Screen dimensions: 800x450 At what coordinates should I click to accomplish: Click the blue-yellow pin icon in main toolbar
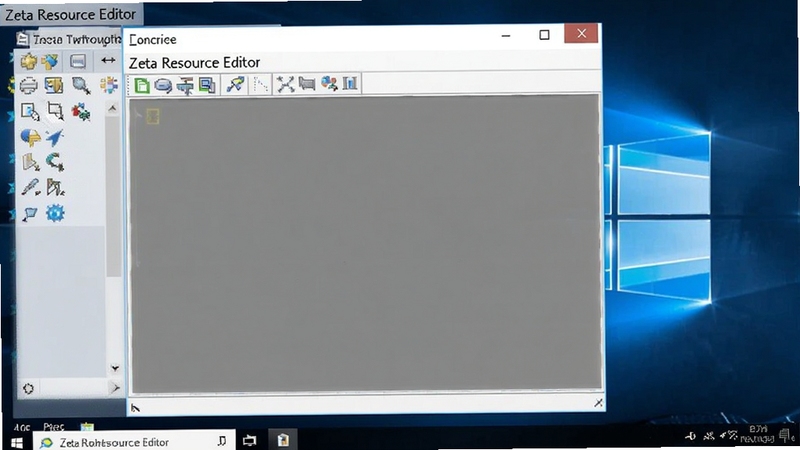click(x=235, y=84)
